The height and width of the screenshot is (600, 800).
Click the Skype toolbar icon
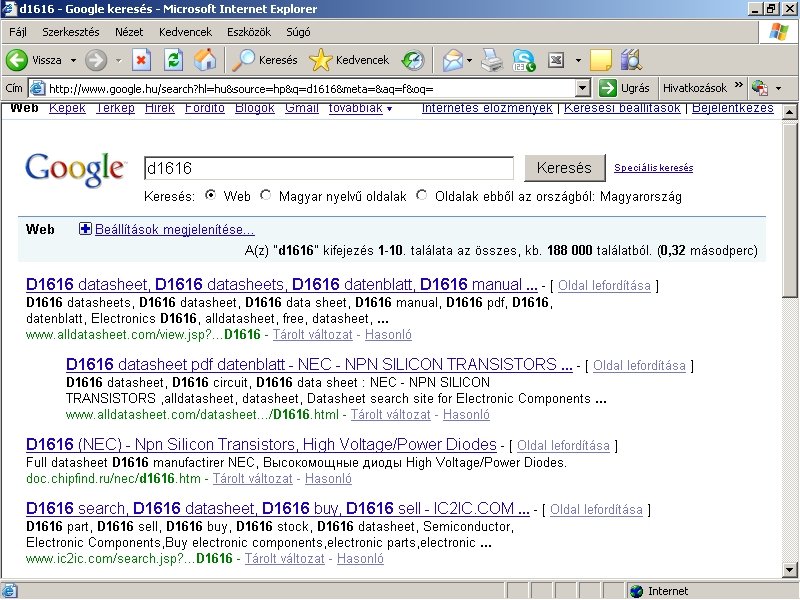[x=524, y=60]
